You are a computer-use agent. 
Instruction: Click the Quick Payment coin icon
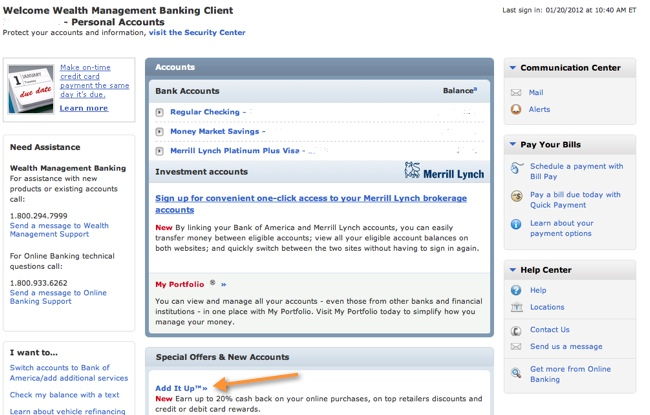517,196
